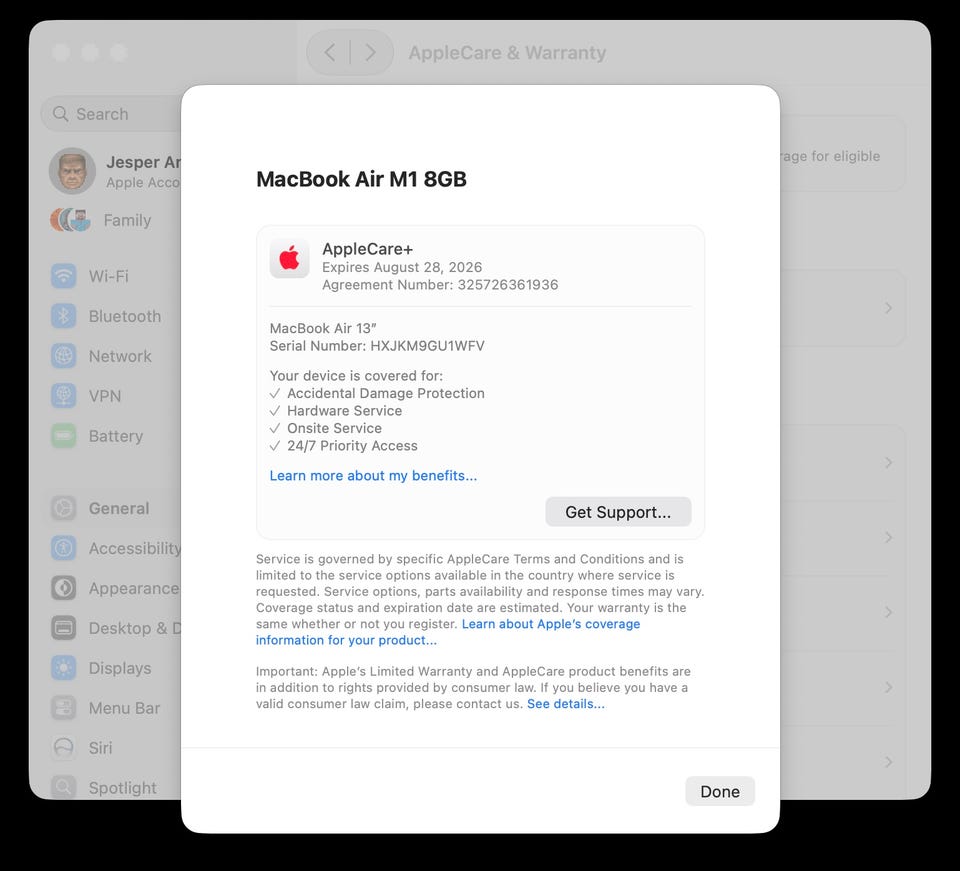This screenshot has height=871, width=960.
Task: Click the Siri icon in sidebar
Action: [x=64, y=747]
